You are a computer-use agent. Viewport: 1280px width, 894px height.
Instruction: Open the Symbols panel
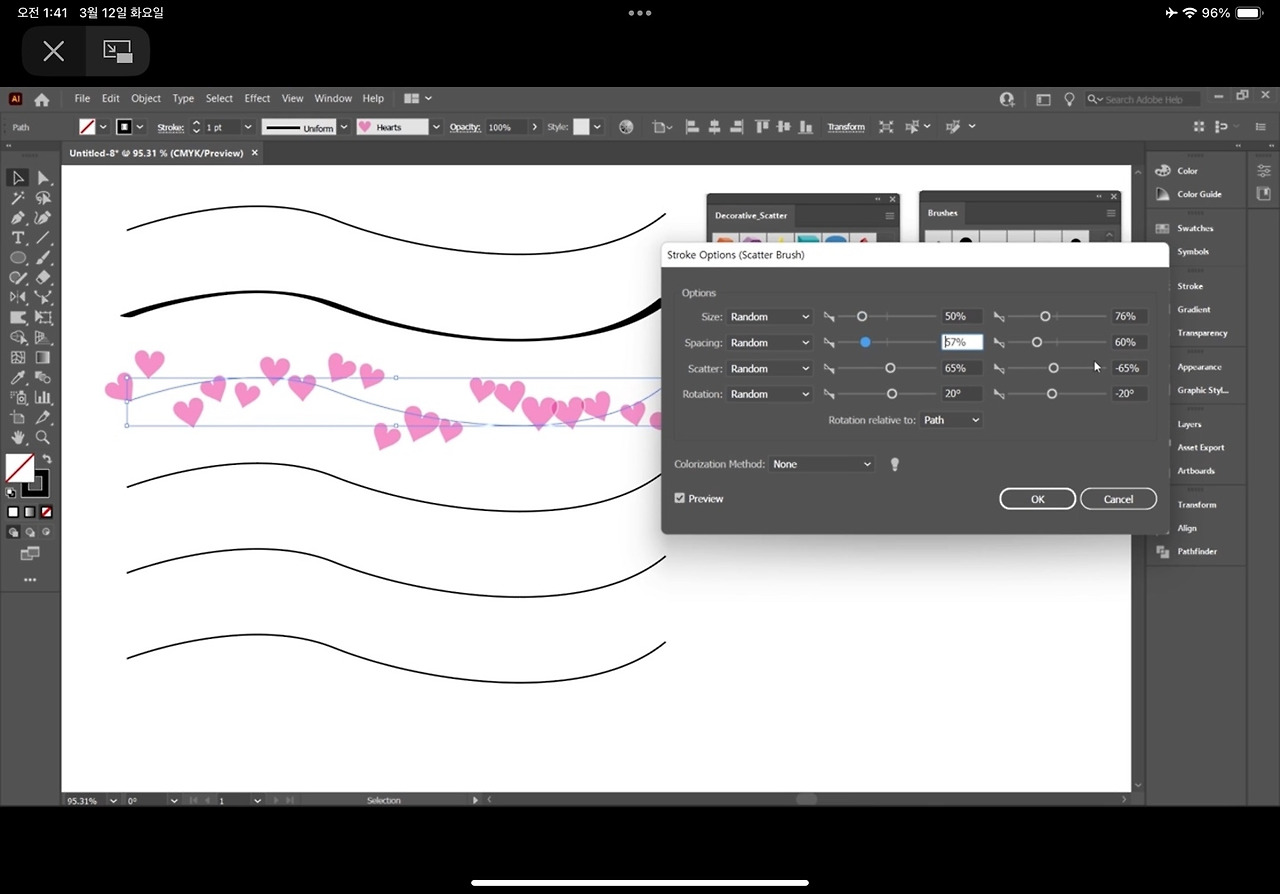(1193, 252)
